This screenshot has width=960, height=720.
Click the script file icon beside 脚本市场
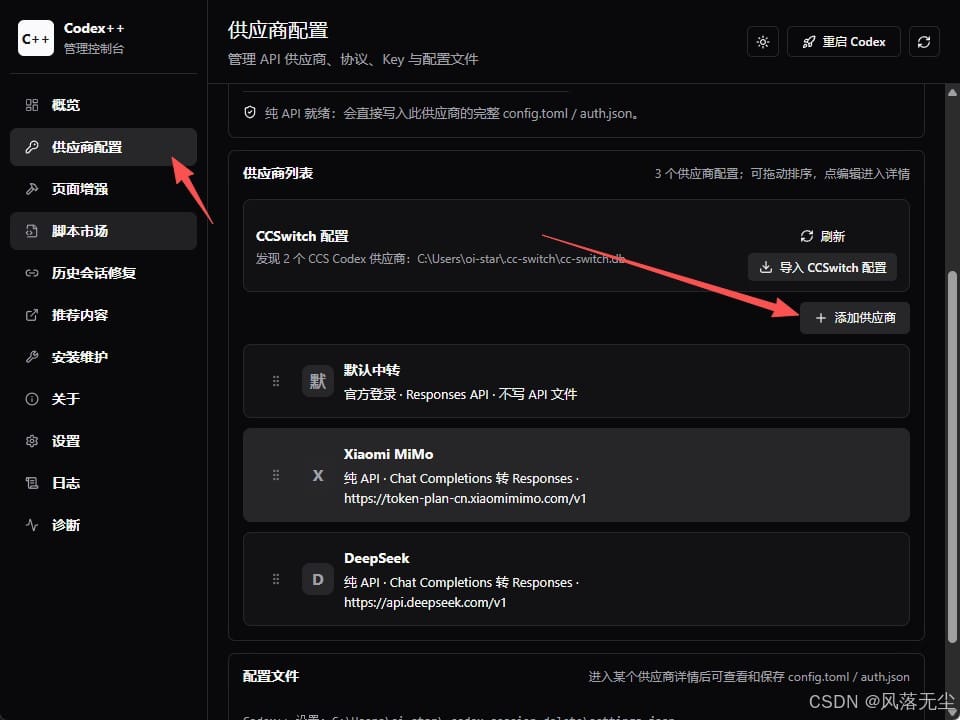coord(32,231)
